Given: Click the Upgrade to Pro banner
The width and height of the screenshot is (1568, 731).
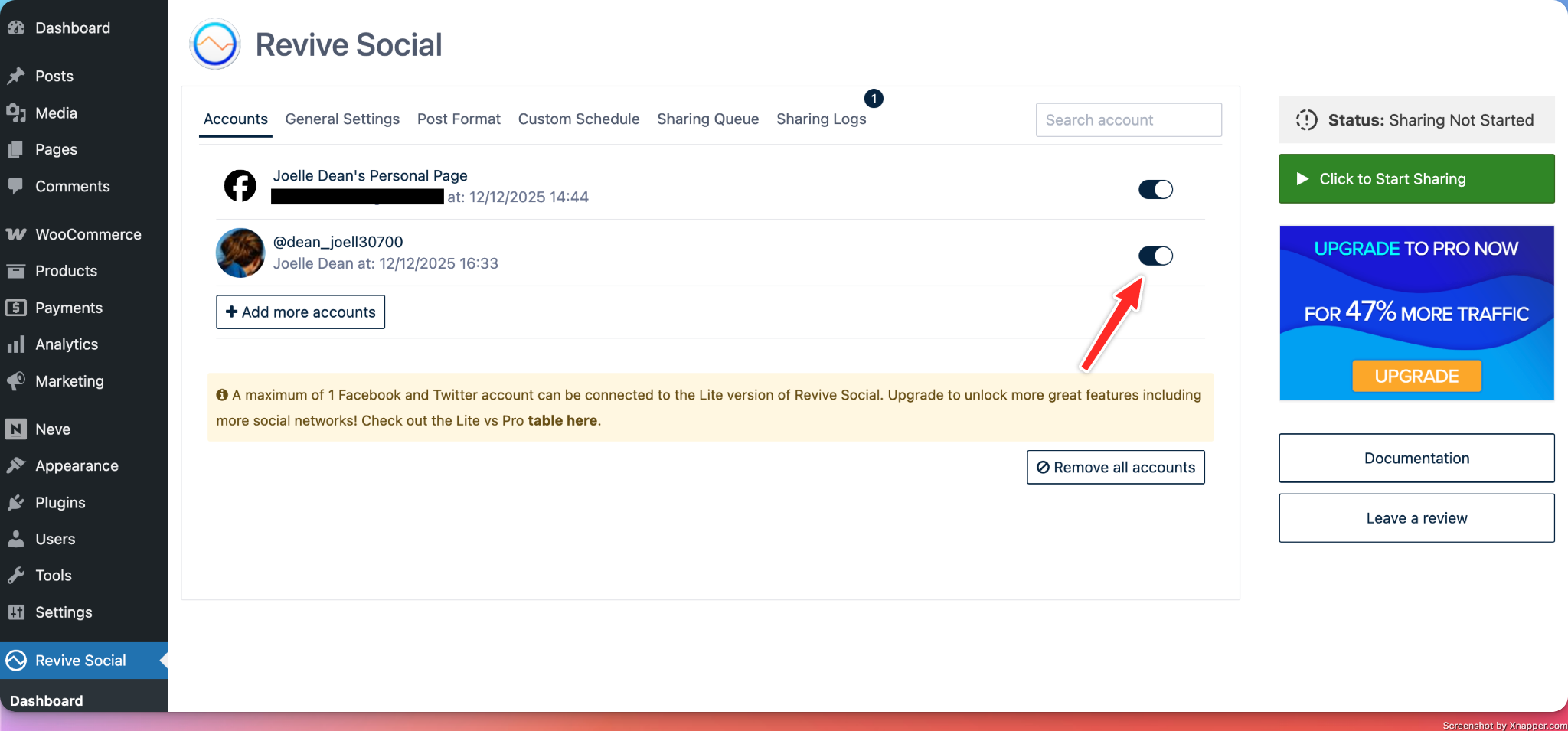Looking at the screenshot, I should [x=1416, y=312].
